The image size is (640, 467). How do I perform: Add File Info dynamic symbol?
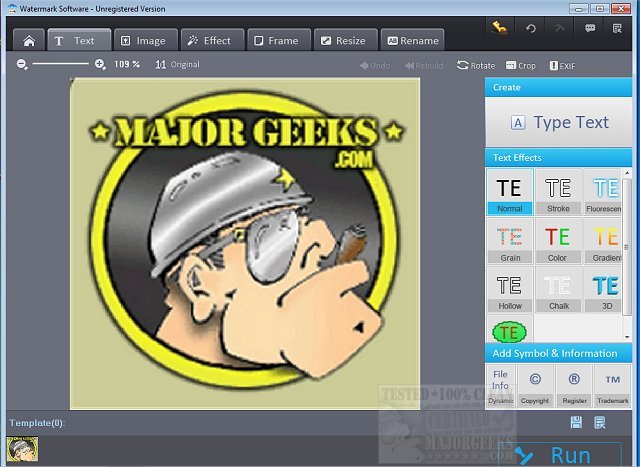coord(500,386)
